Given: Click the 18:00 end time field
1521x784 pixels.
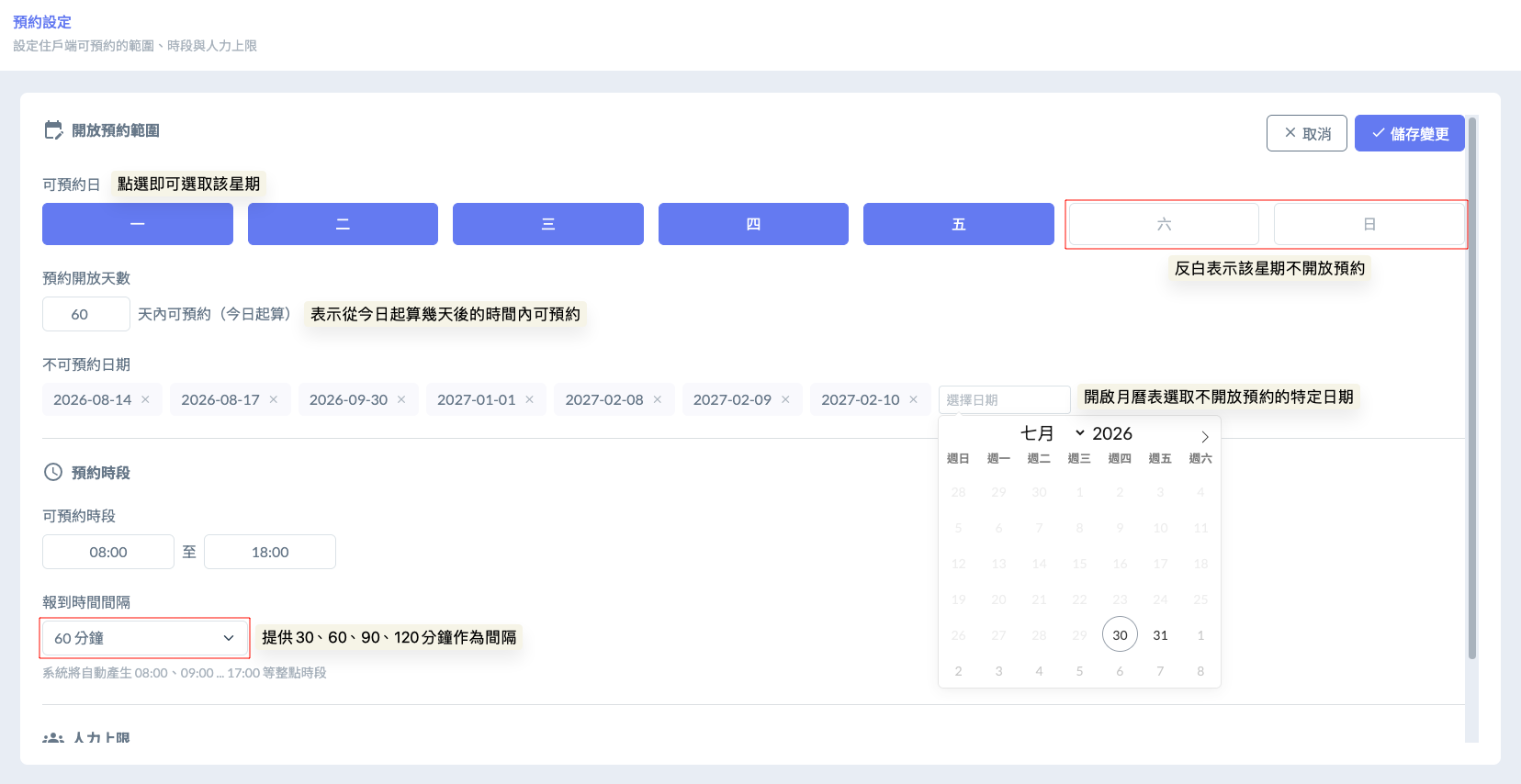Looking at the screenshot, I should (270, 552).
